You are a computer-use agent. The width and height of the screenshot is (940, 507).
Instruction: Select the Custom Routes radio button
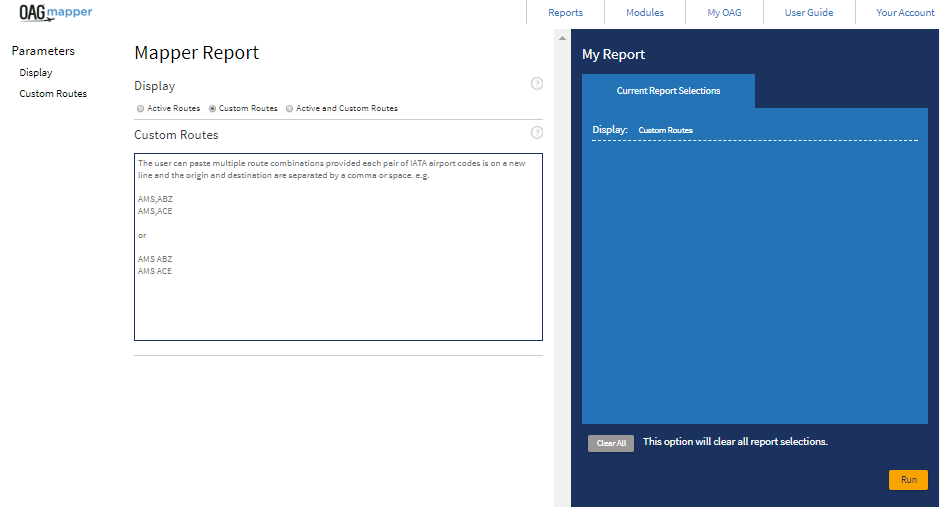[212, 108]
